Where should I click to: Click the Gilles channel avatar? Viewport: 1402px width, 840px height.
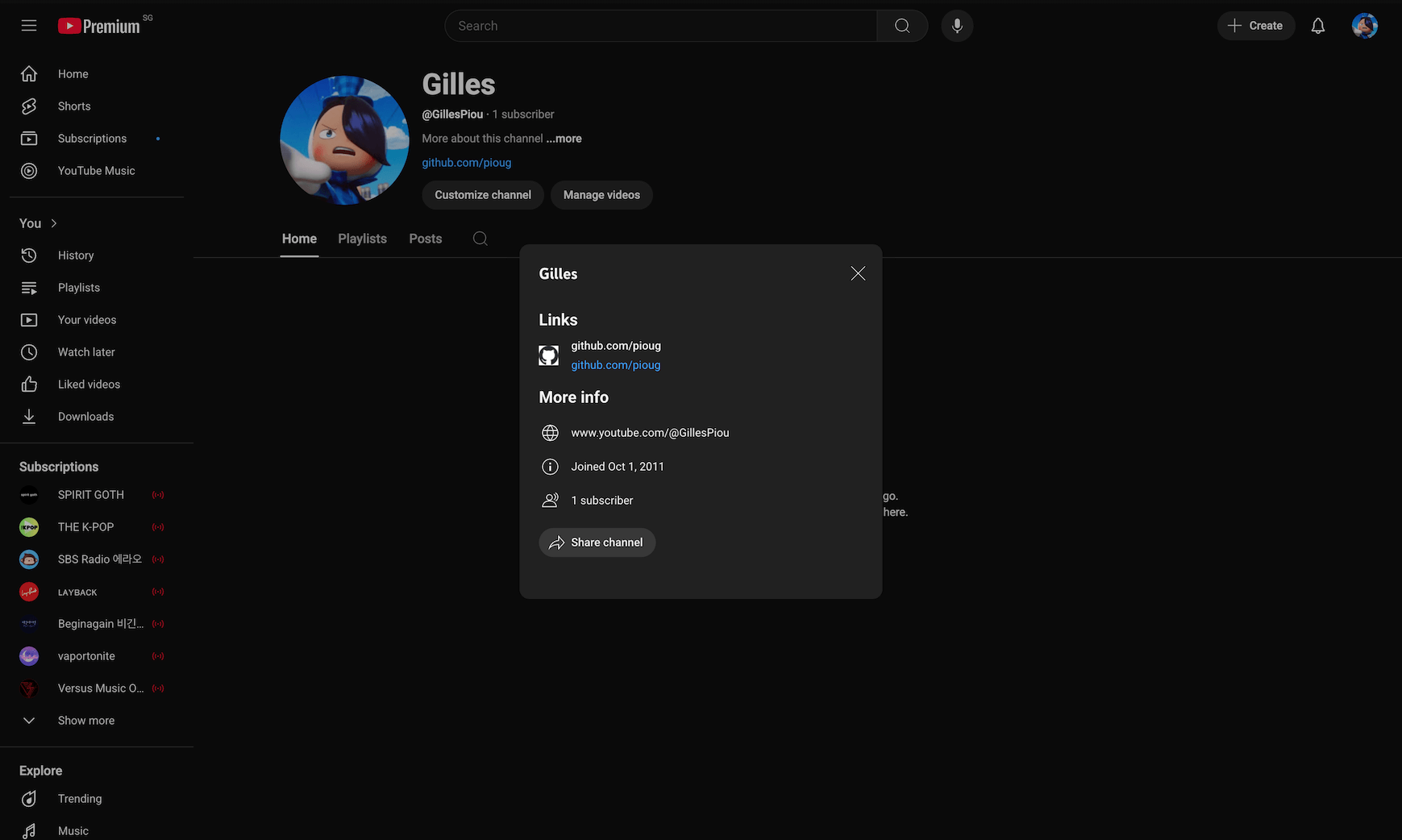click(x=344, y=140)
